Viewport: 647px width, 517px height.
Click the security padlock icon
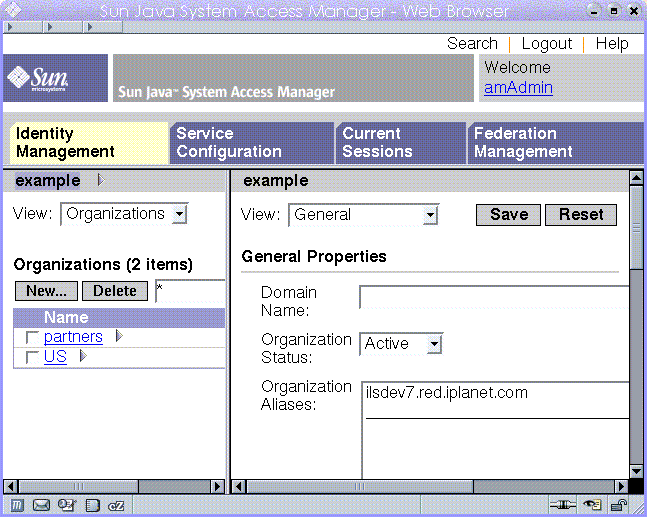(619, 505)
